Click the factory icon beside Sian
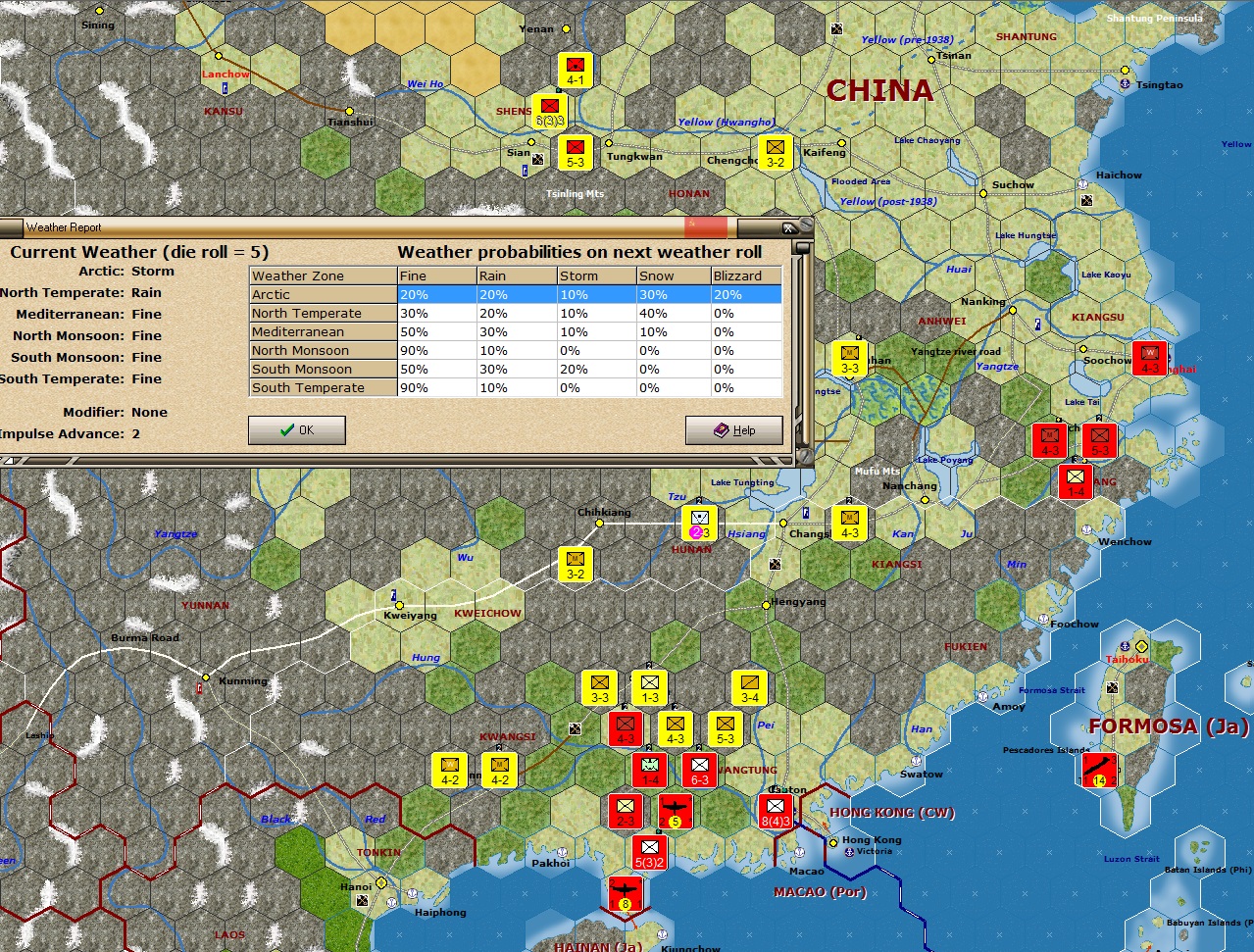 pyautogui.click(x=537, y=159)
